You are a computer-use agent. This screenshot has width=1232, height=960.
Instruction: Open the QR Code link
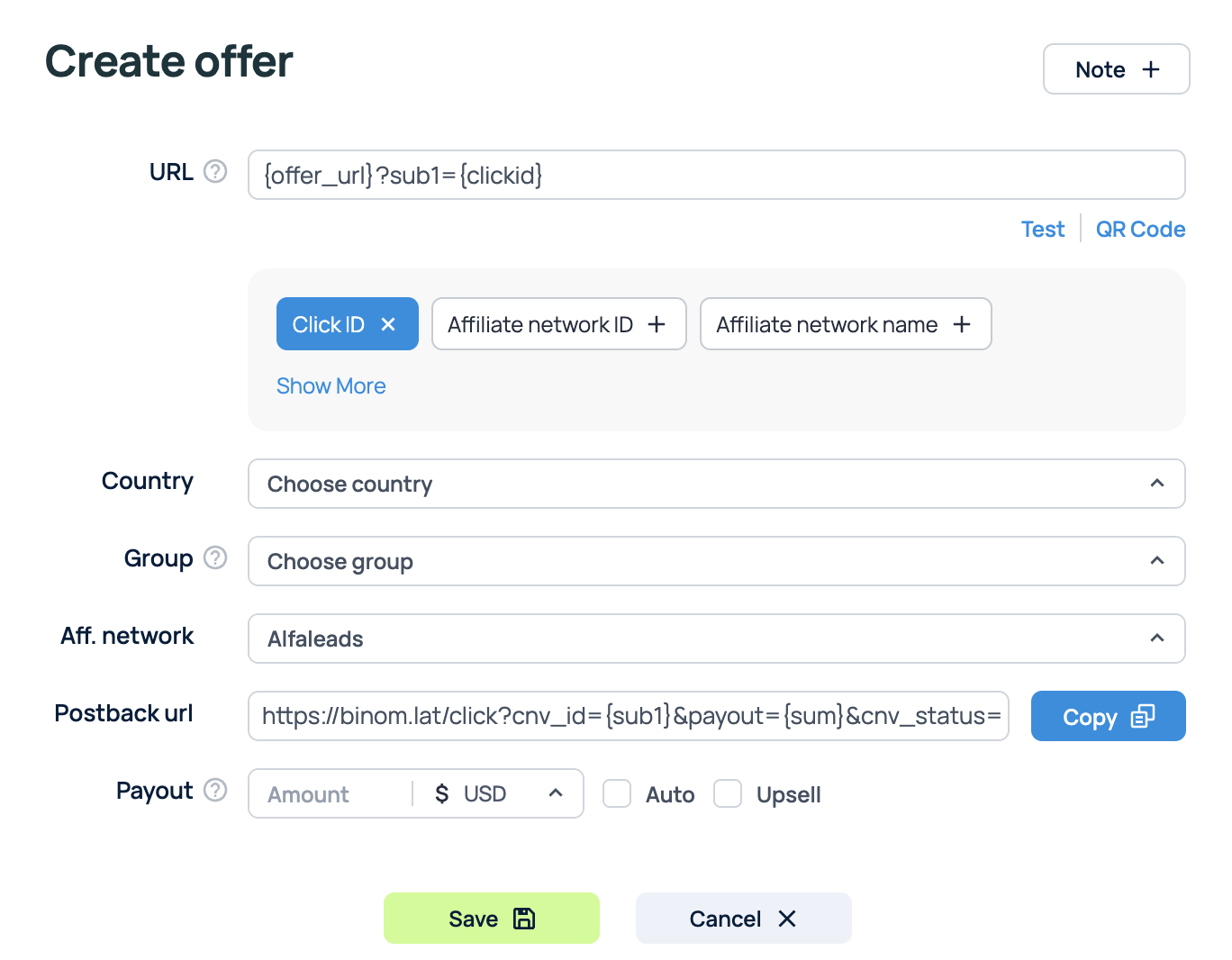coord(1140,230)
